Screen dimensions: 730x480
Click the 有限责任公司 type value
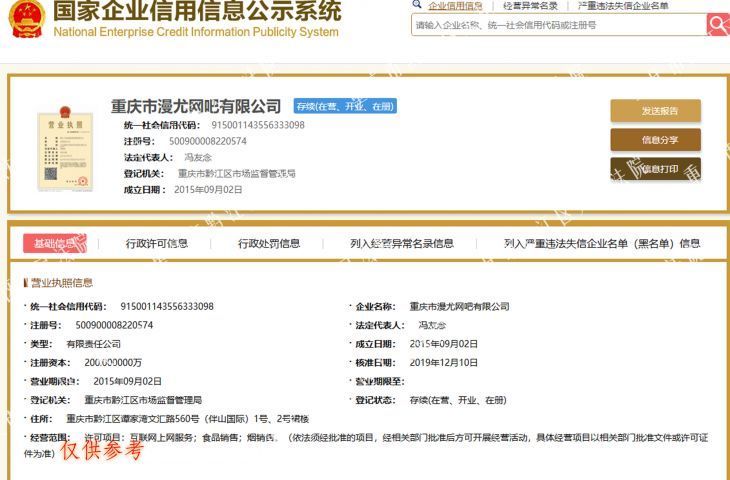tap(94, 344)
